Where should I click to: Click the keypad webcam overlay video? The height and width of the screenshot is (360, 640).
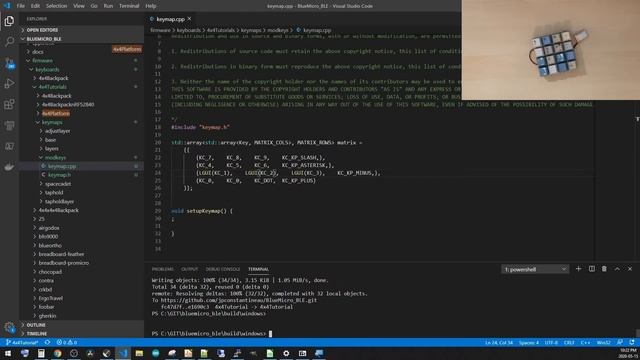(551, 50)
